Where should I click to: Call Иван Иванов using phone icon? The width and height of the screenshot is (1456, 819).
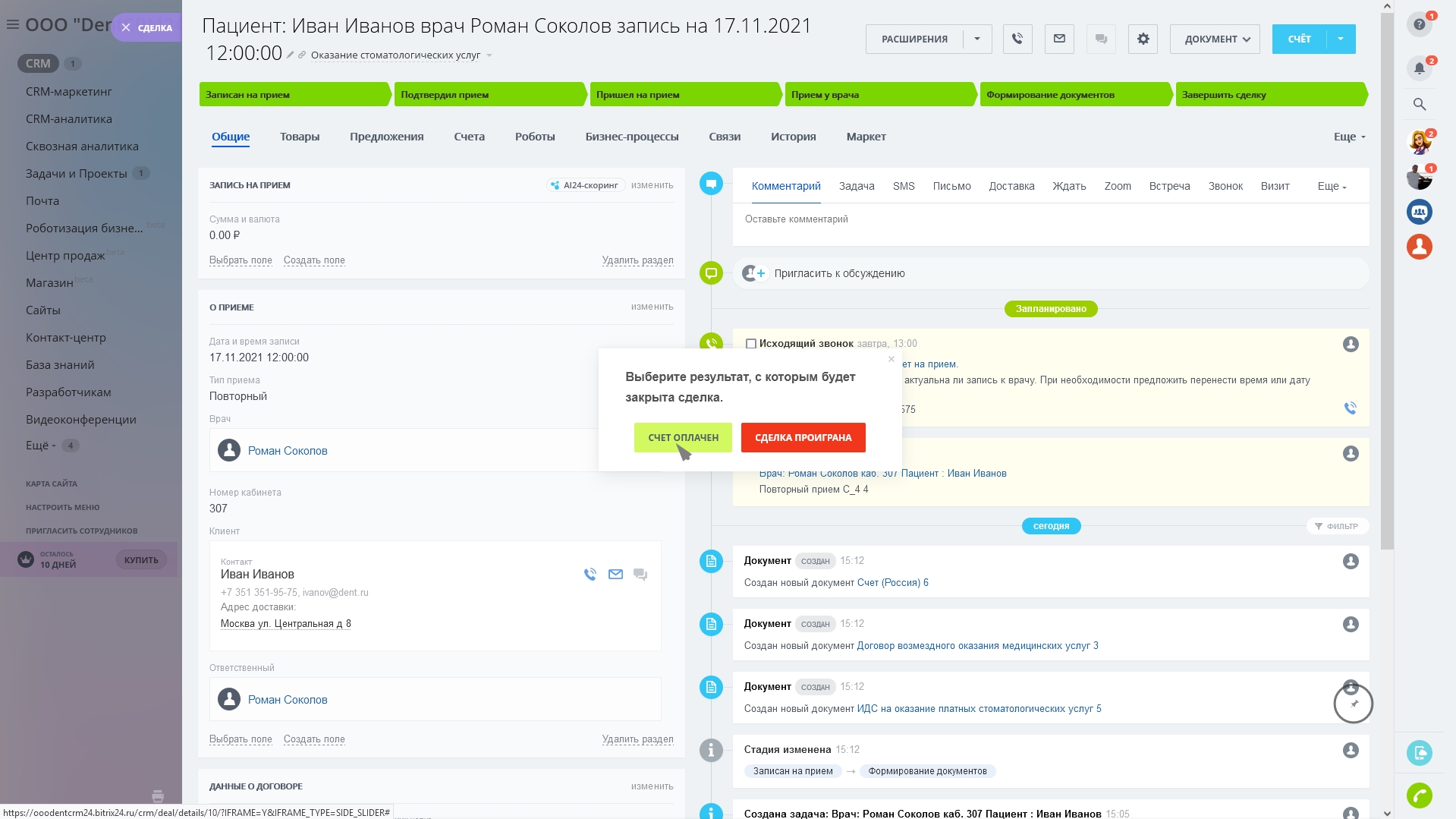click(x=590, y=575)
